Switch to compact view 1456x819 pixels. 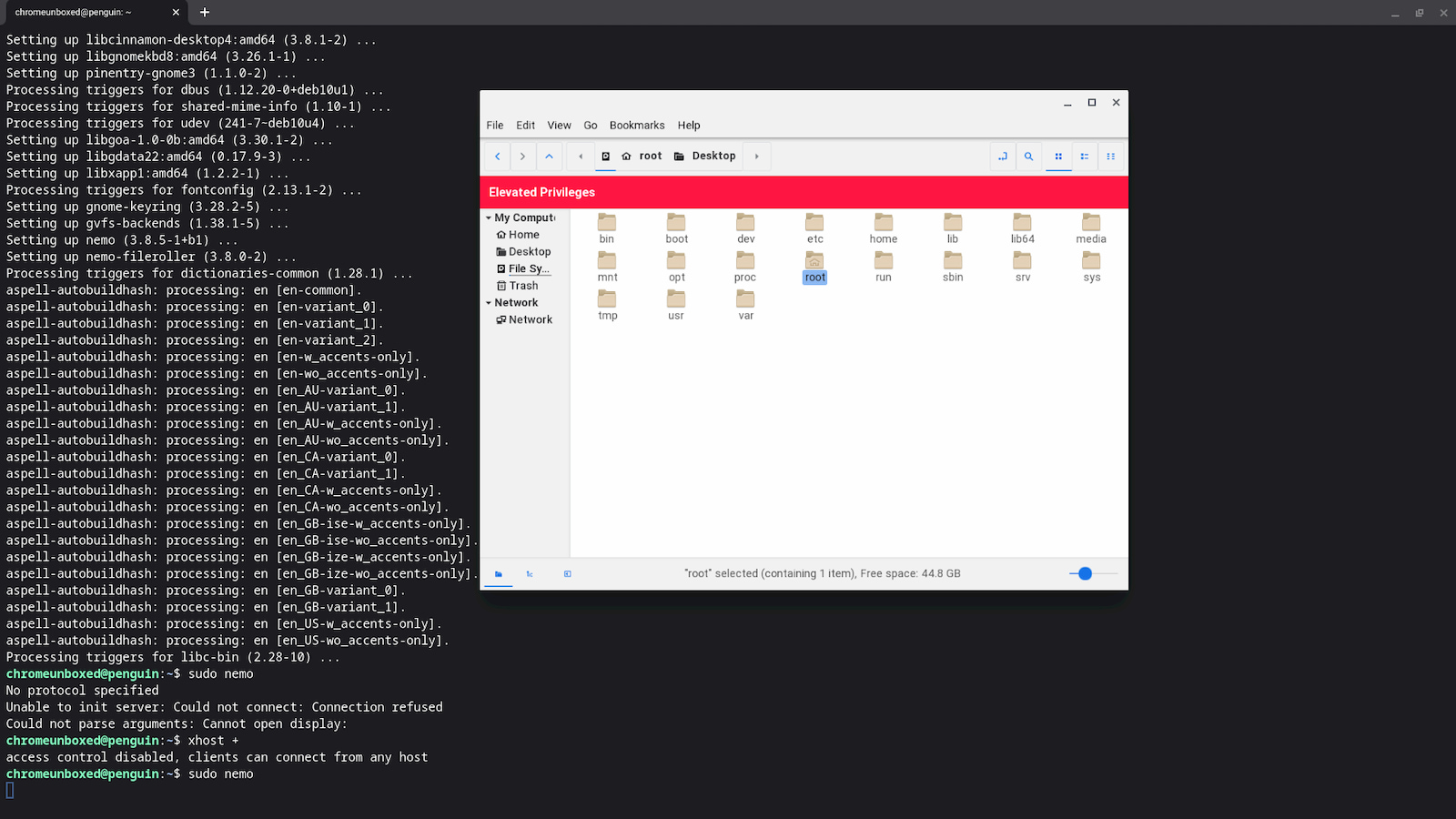(x=1111, y=157)
